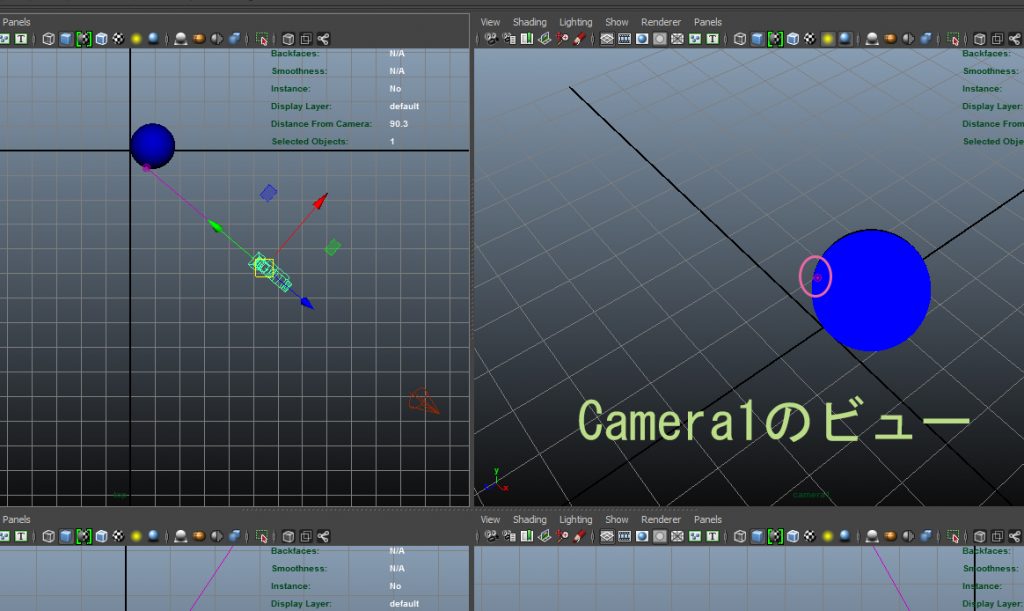Open Panels menu of bottom-left viewport
1024x611 pixels.
16,520
